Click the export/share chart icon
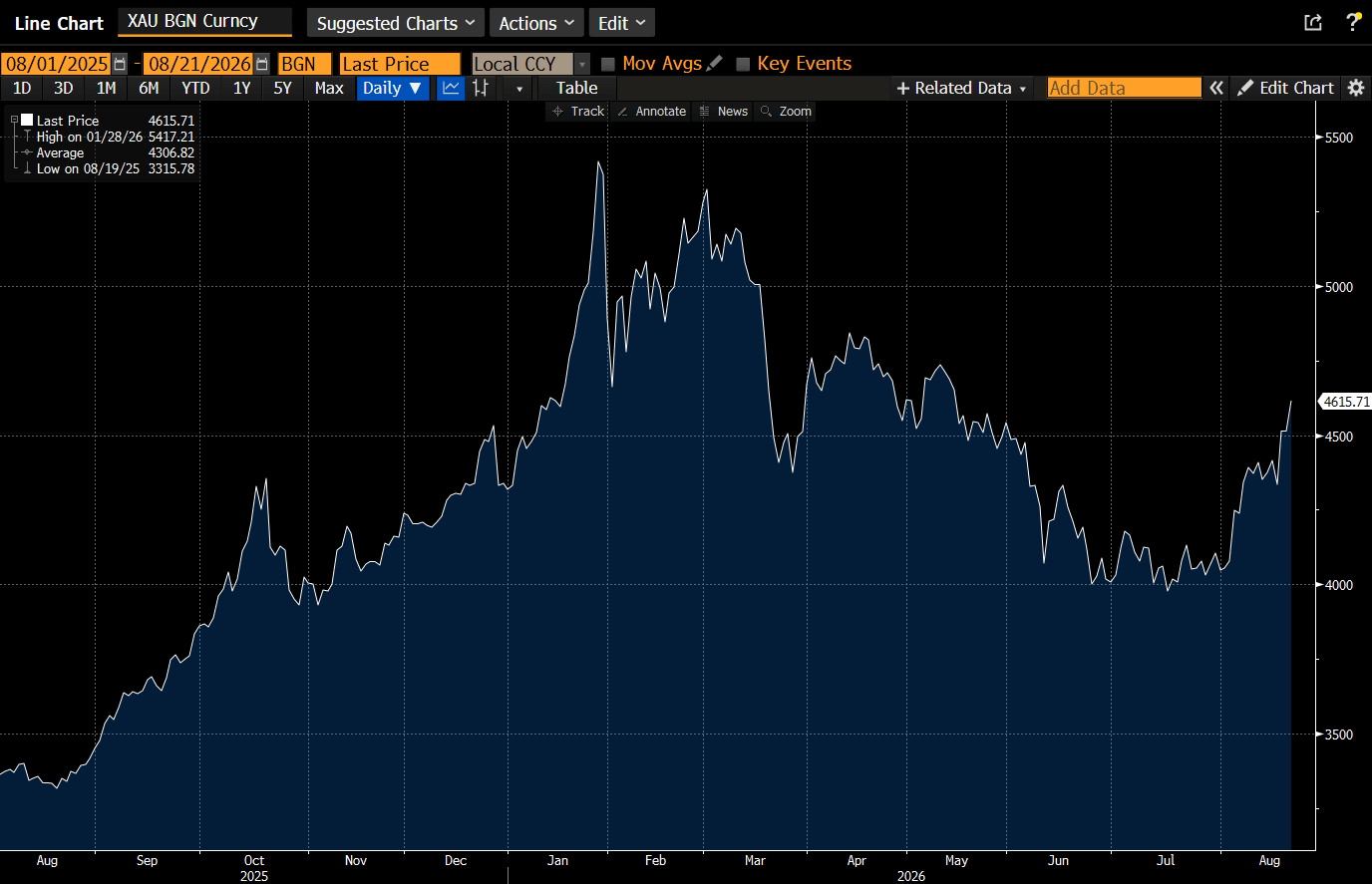 click(x=1313, y=22)
